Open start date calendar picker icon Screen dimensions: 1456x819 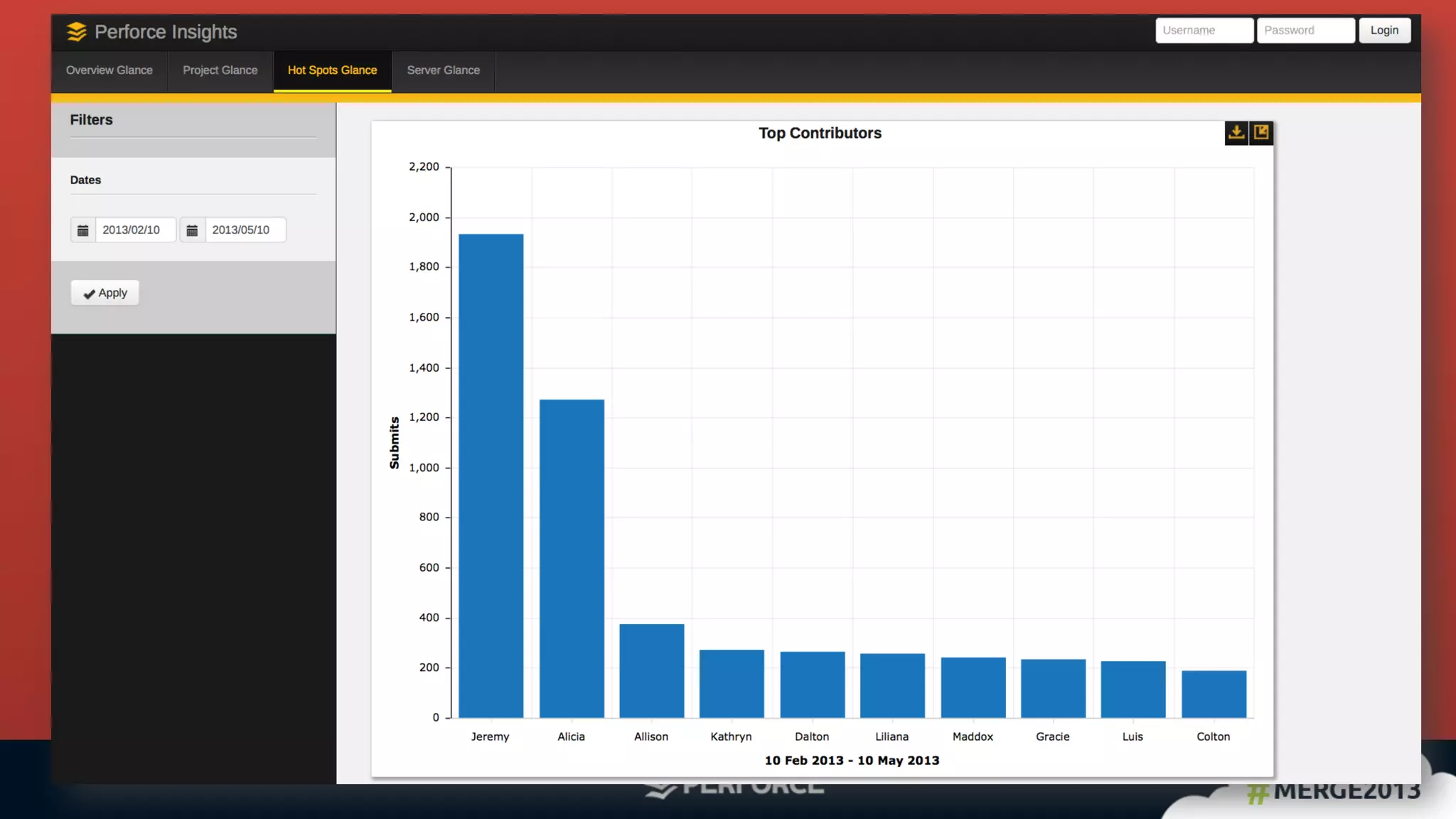tap(83, 230)
